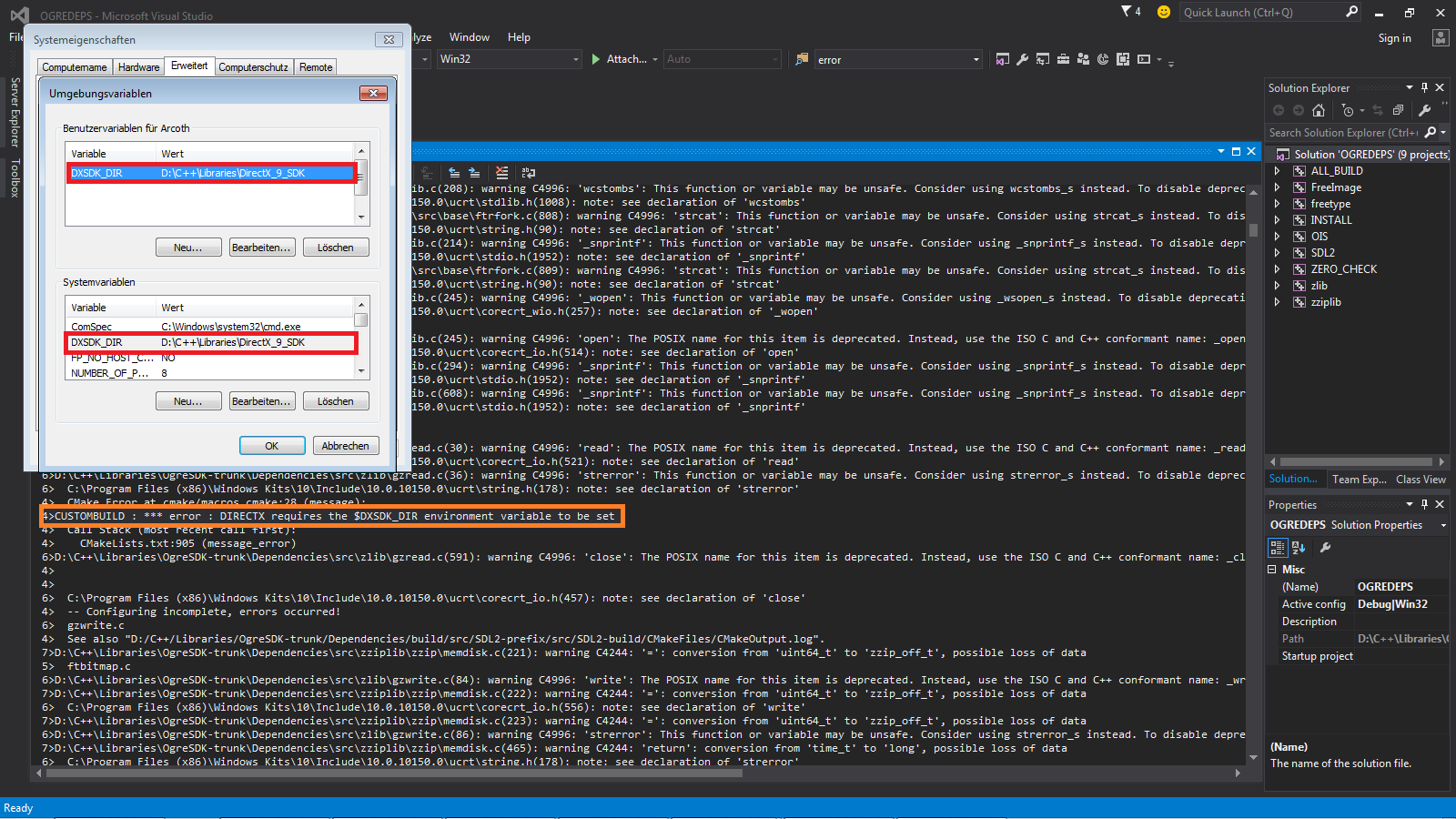Viewport: 1456px width, 819px height.
Task: Switch to Computername tab in Systemeigenschaften
Action: tap(75, 67)
